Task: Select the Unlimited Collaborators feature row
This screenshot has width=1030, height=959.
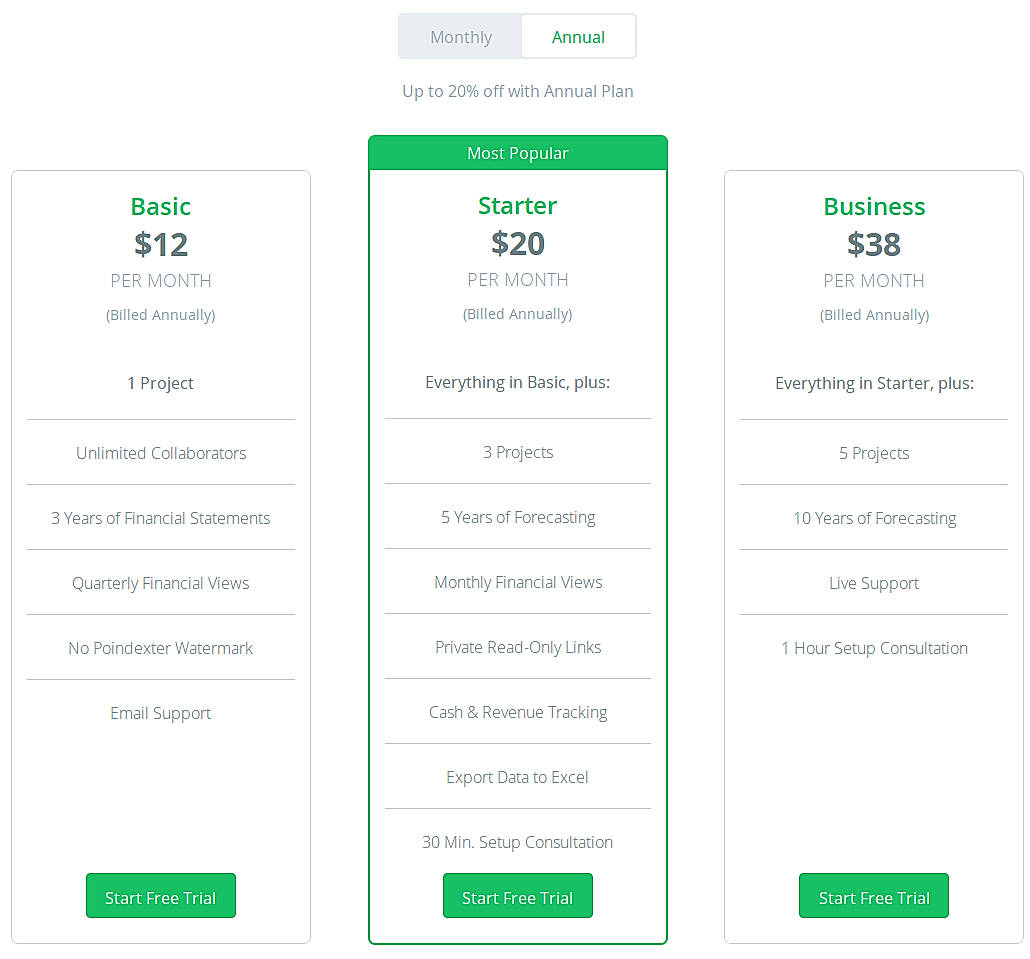Action: (x=160, y=453)
